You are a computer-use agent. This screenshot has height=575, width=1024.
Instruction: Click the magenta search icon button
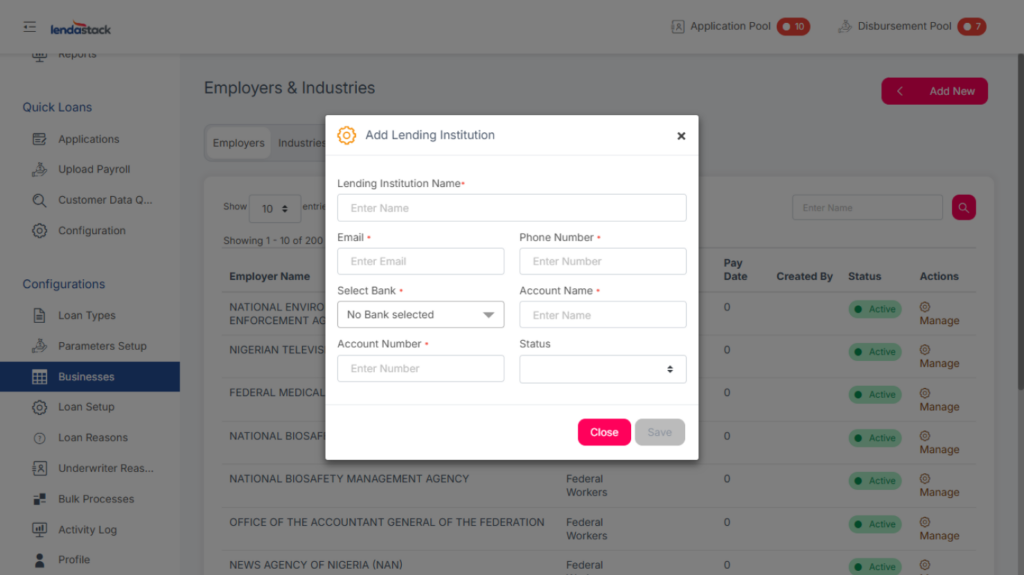click(963, 207)
